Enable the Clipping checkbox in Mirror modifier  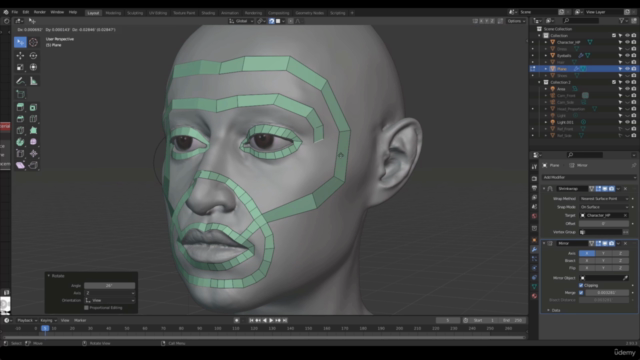581,285
